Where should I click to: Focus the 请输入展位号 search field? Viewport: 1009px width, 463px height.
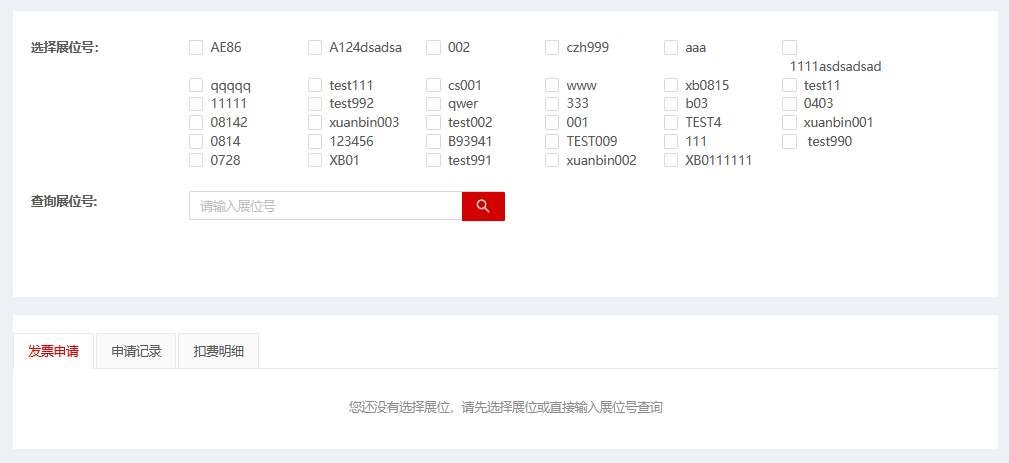coord(326,206)
